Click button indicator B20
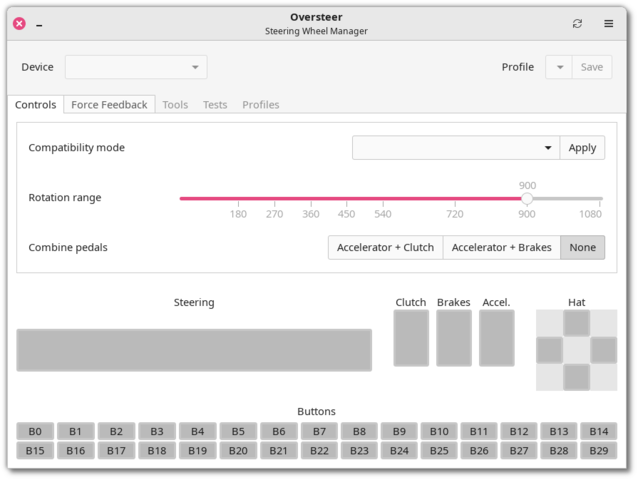The height and width of the screenshot is (480, 638). (238, 451)
